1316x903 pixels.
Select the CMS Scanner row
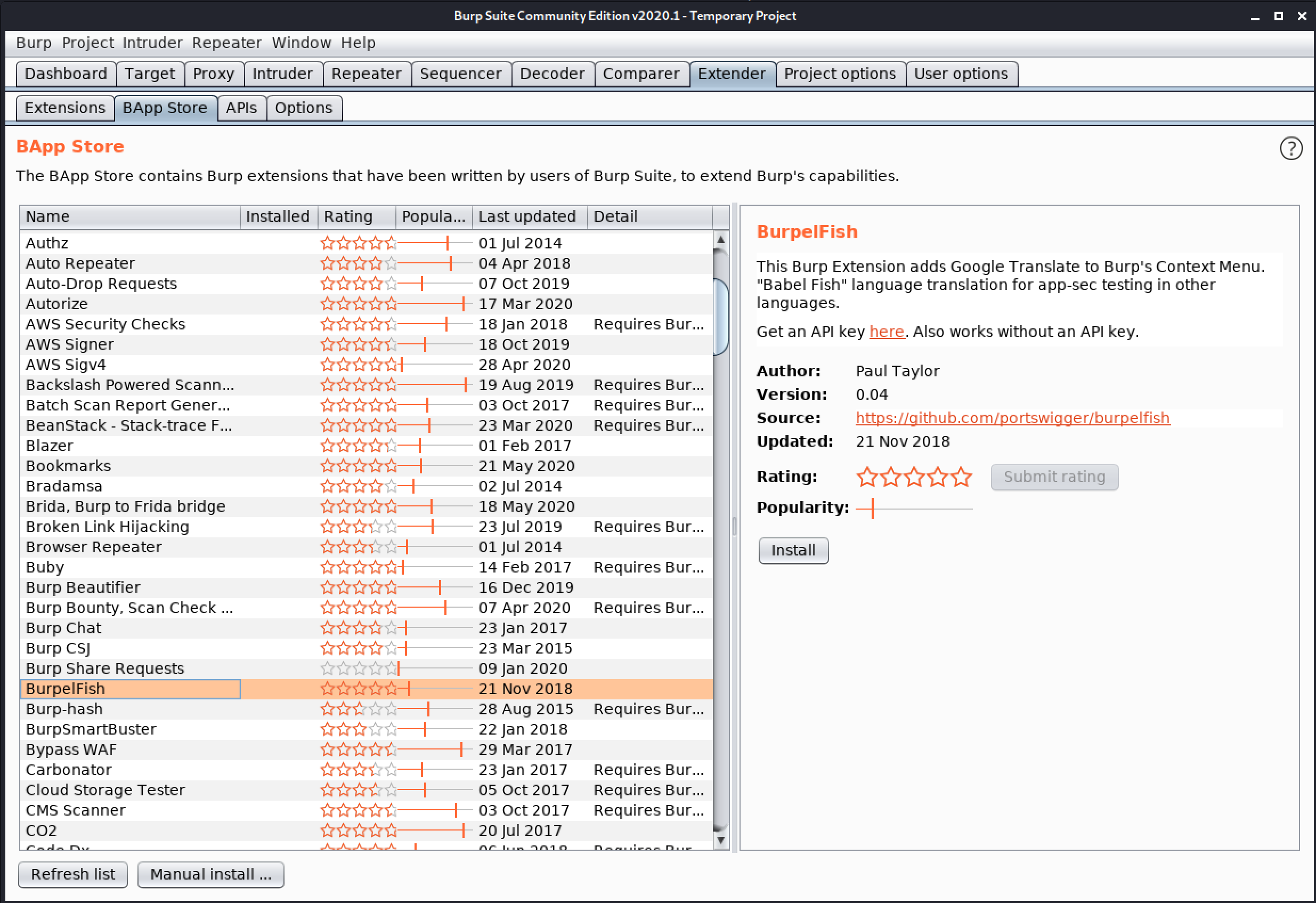click(366, 810)
